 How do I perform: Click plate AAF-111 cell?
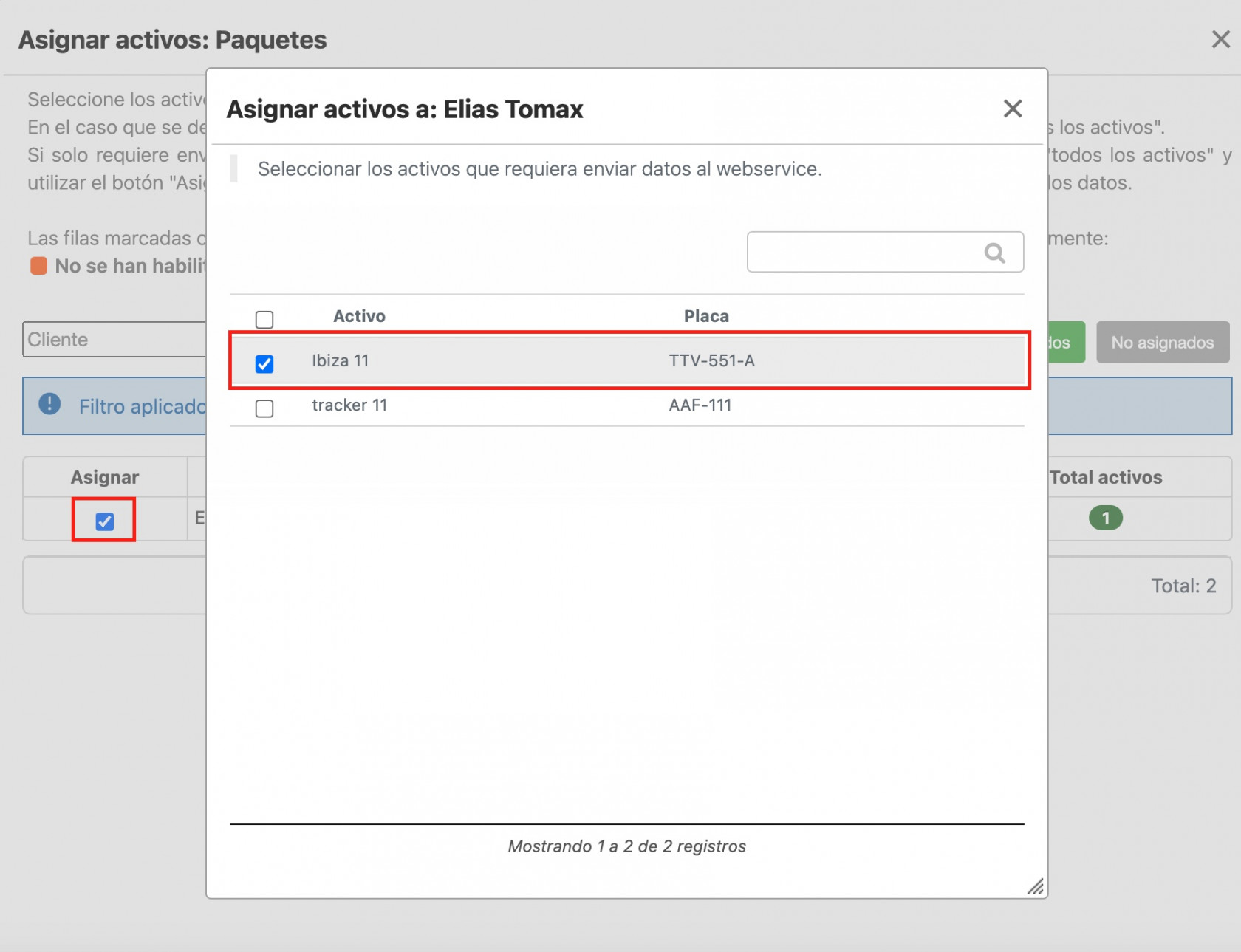click(700, 405)
